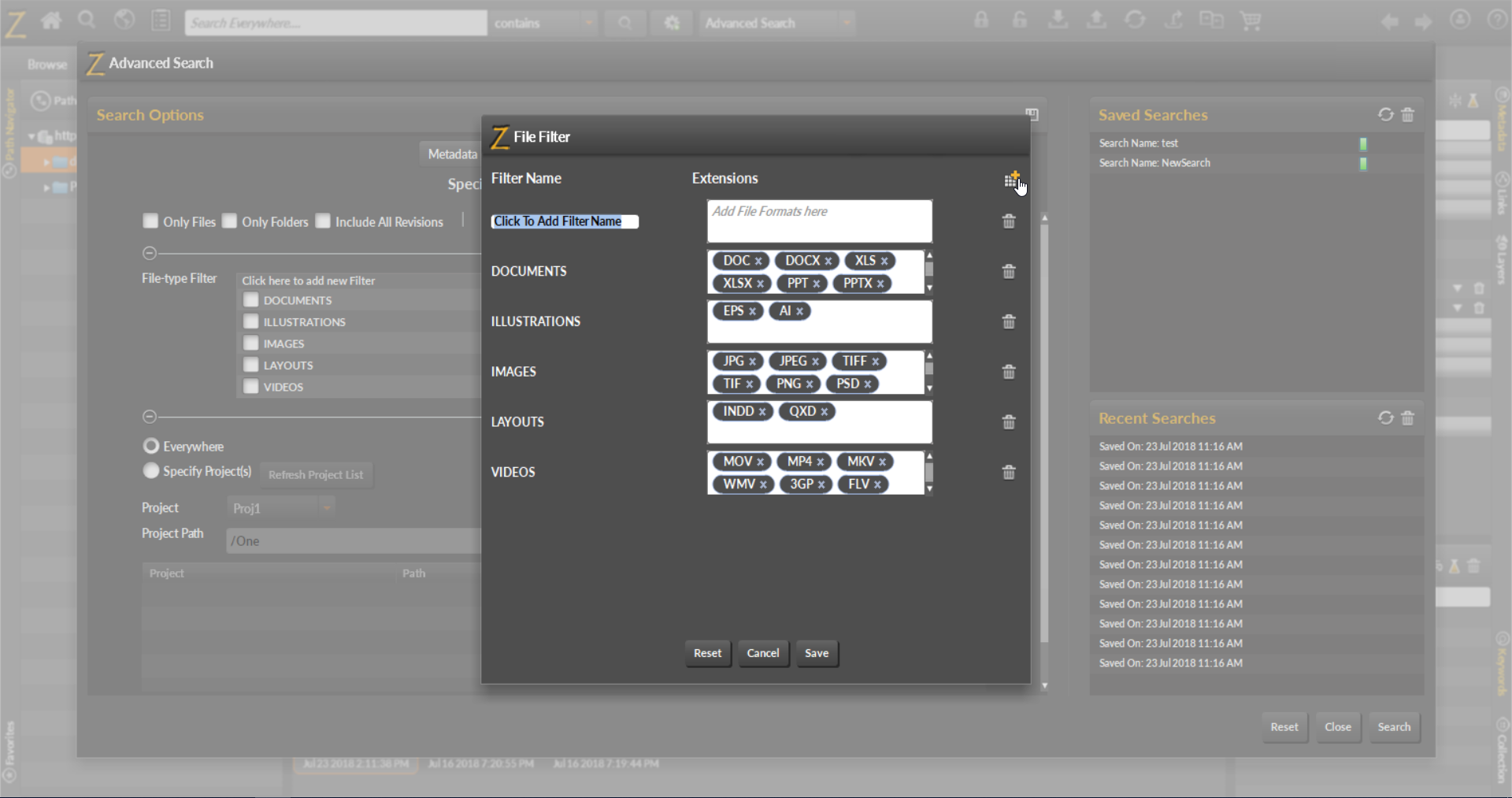
Task: Open the shopping cart icon
Action: point(1251,20)
